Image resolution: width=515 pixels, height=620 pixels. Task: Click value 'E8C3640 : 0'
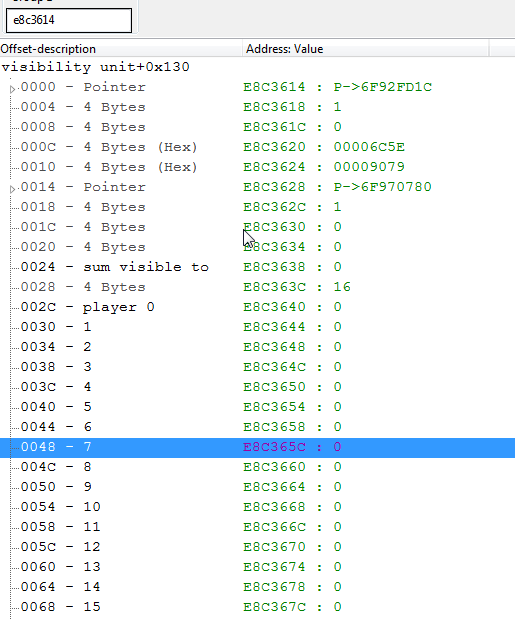pos(292,307)
